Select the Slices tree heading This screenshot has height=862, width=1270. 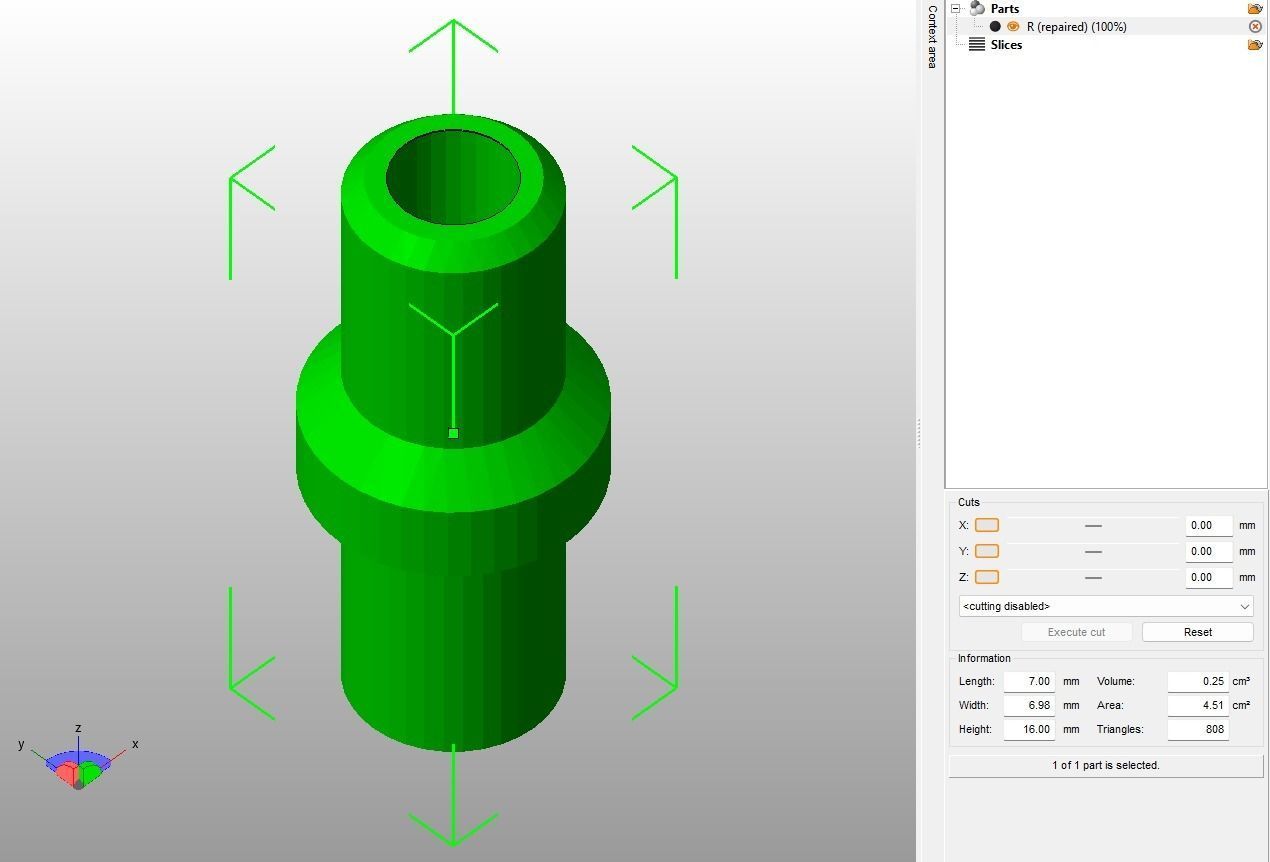(x=1006, y=45)
